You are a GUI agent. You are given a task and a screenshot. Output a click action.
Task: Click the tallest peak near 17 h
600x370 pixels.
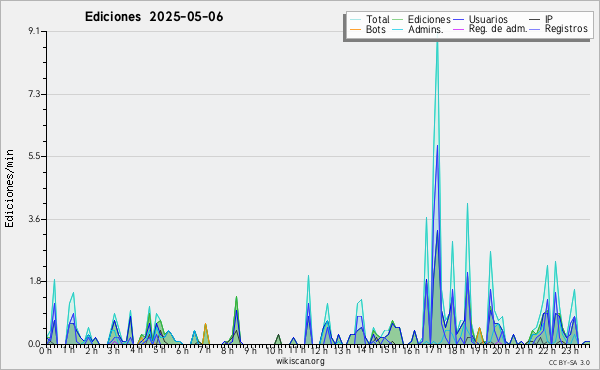click(x=437, y=36)
